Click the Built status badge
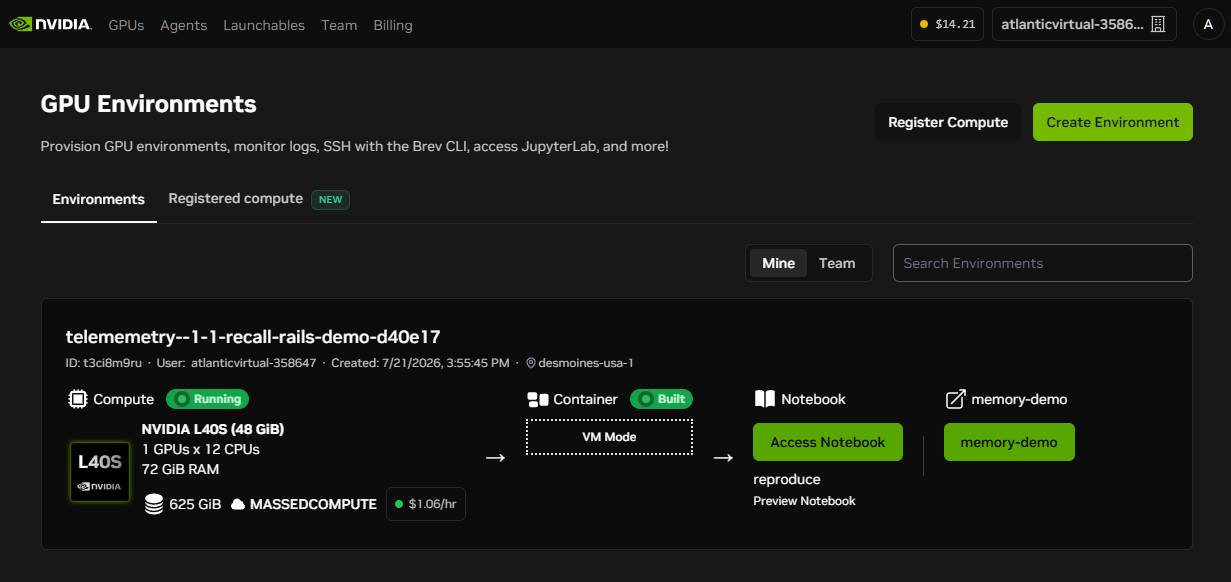1231x582 pixels. (661, 399)
